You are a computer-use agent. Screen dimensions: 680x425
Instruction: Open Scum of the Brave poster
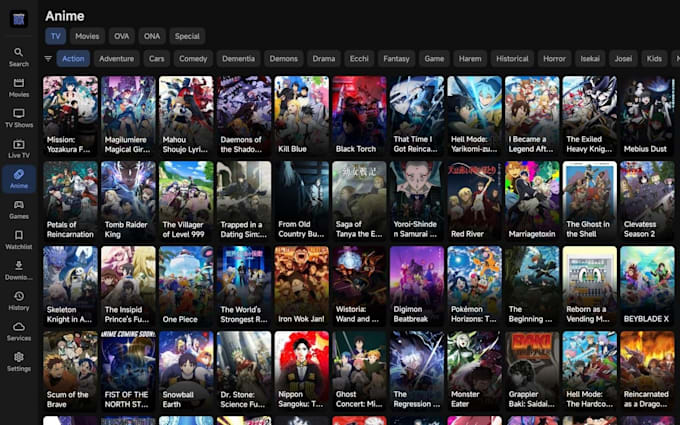(70, 371)
